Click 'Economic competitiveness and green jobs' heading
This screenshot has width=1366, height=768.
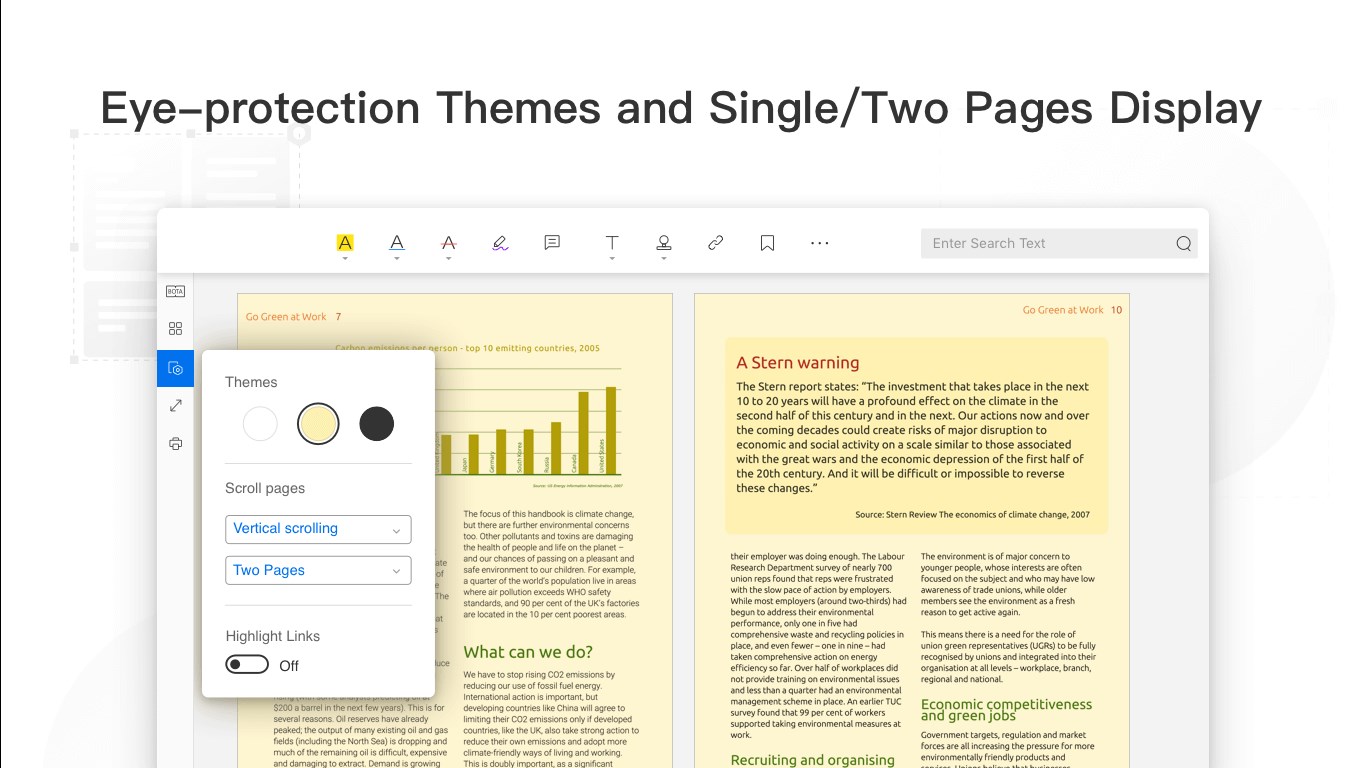coord(1006,710)
